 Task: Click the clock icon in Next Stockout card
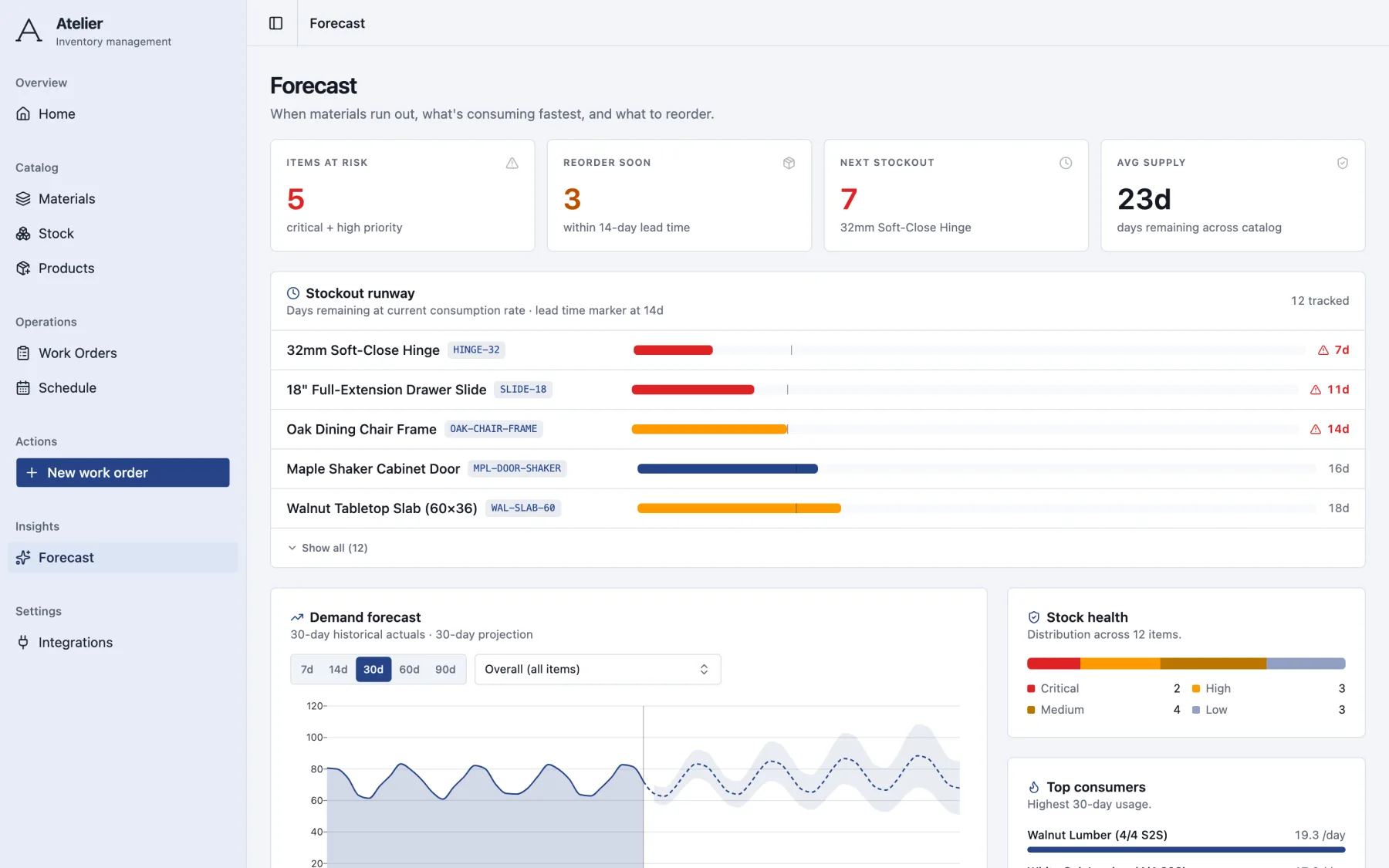(1066, 163)
